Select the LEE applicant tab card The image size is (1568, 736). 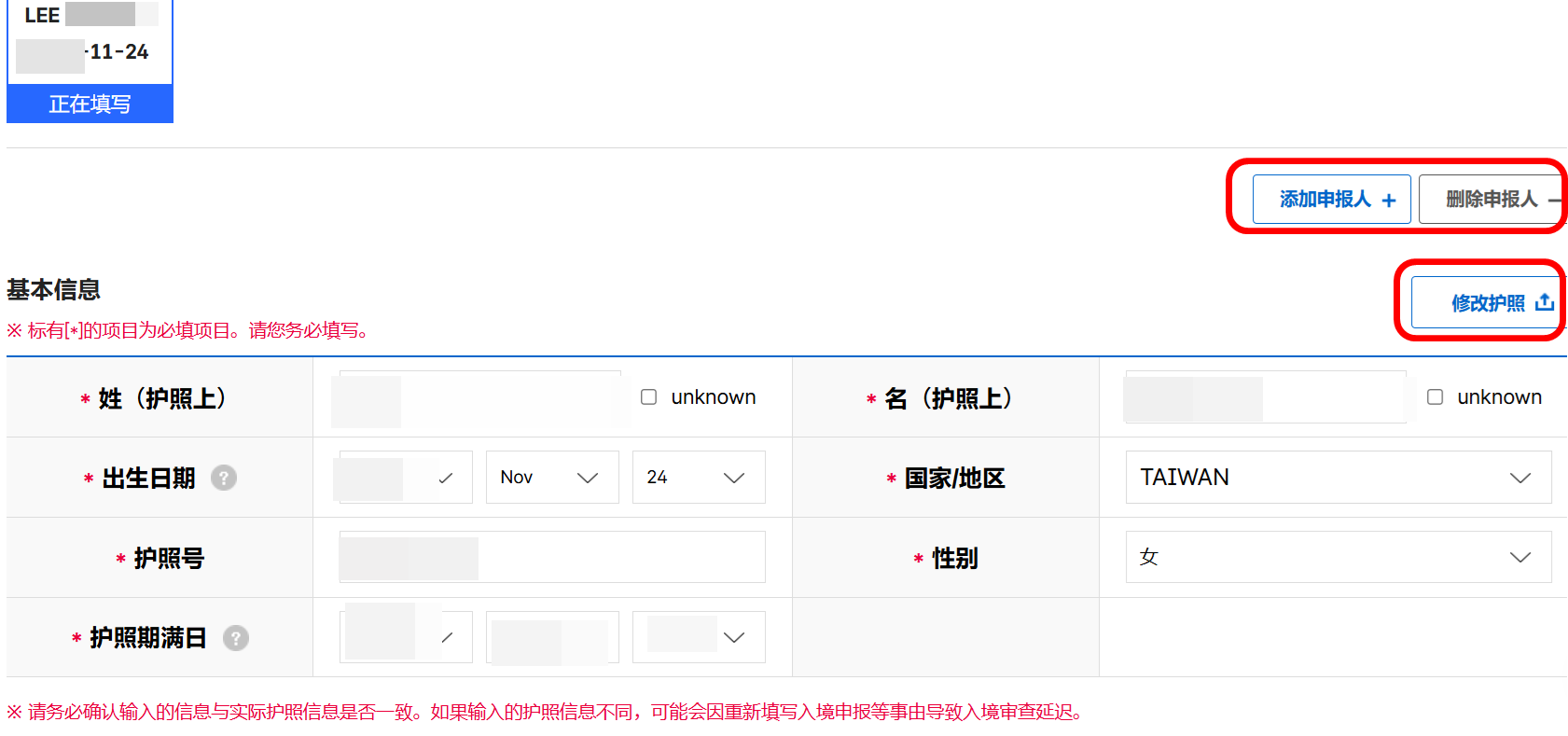[90, 42]
